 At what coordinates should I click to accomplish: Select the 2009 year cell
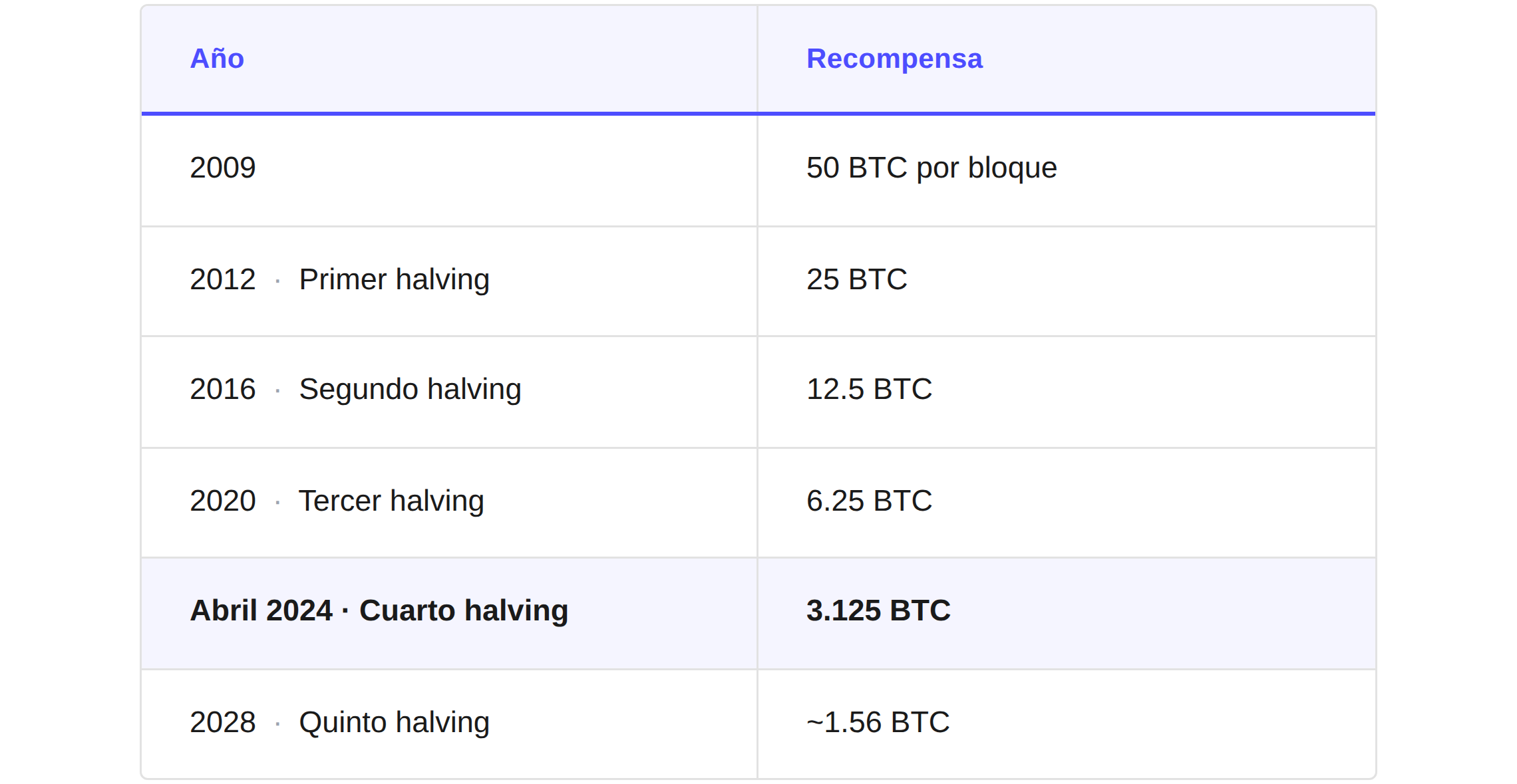point(223,168)
